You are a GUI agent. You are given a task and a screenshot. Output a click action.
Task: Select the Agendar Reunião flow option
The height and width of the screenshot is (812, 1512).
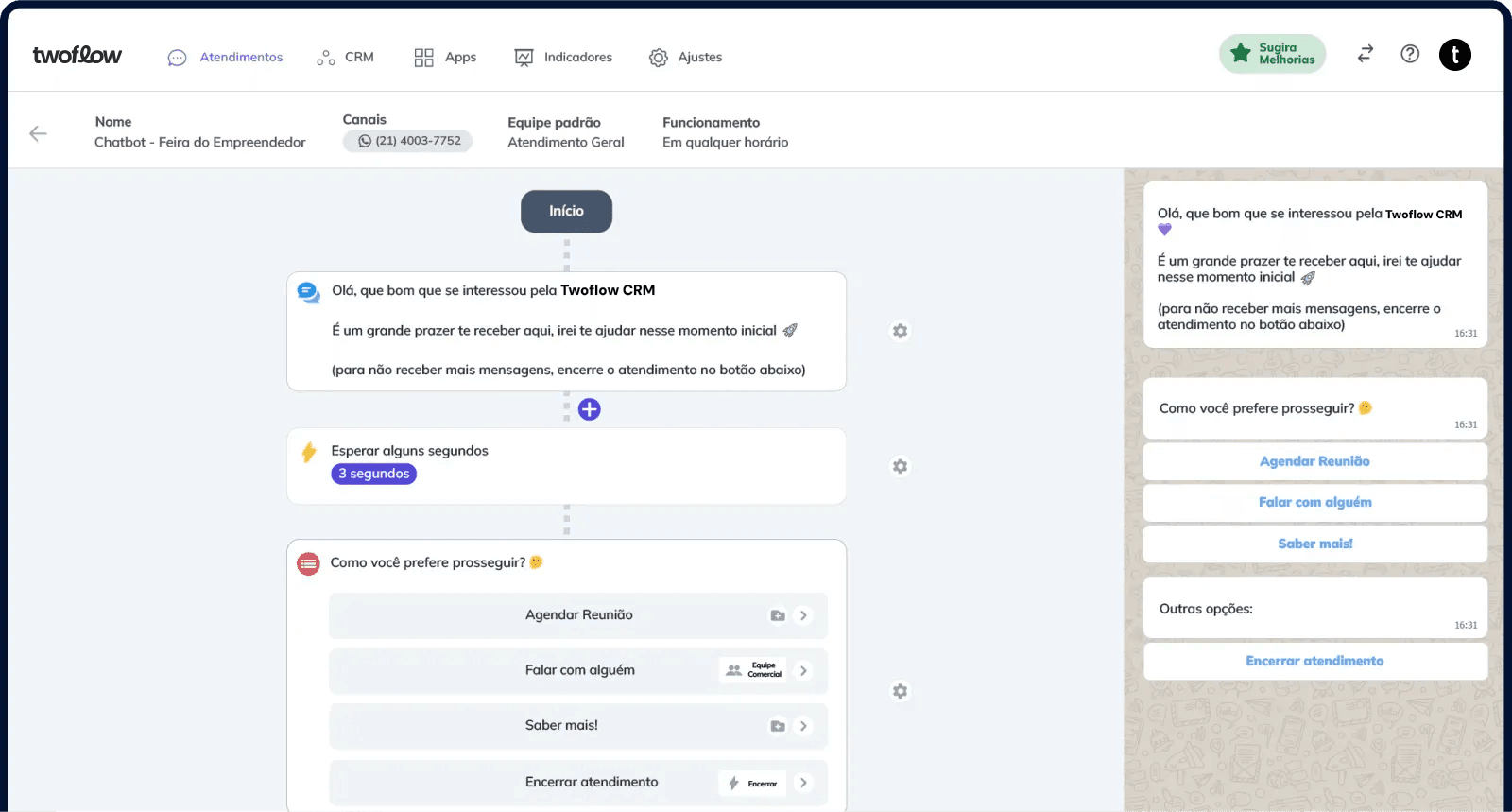coord(578,615)
